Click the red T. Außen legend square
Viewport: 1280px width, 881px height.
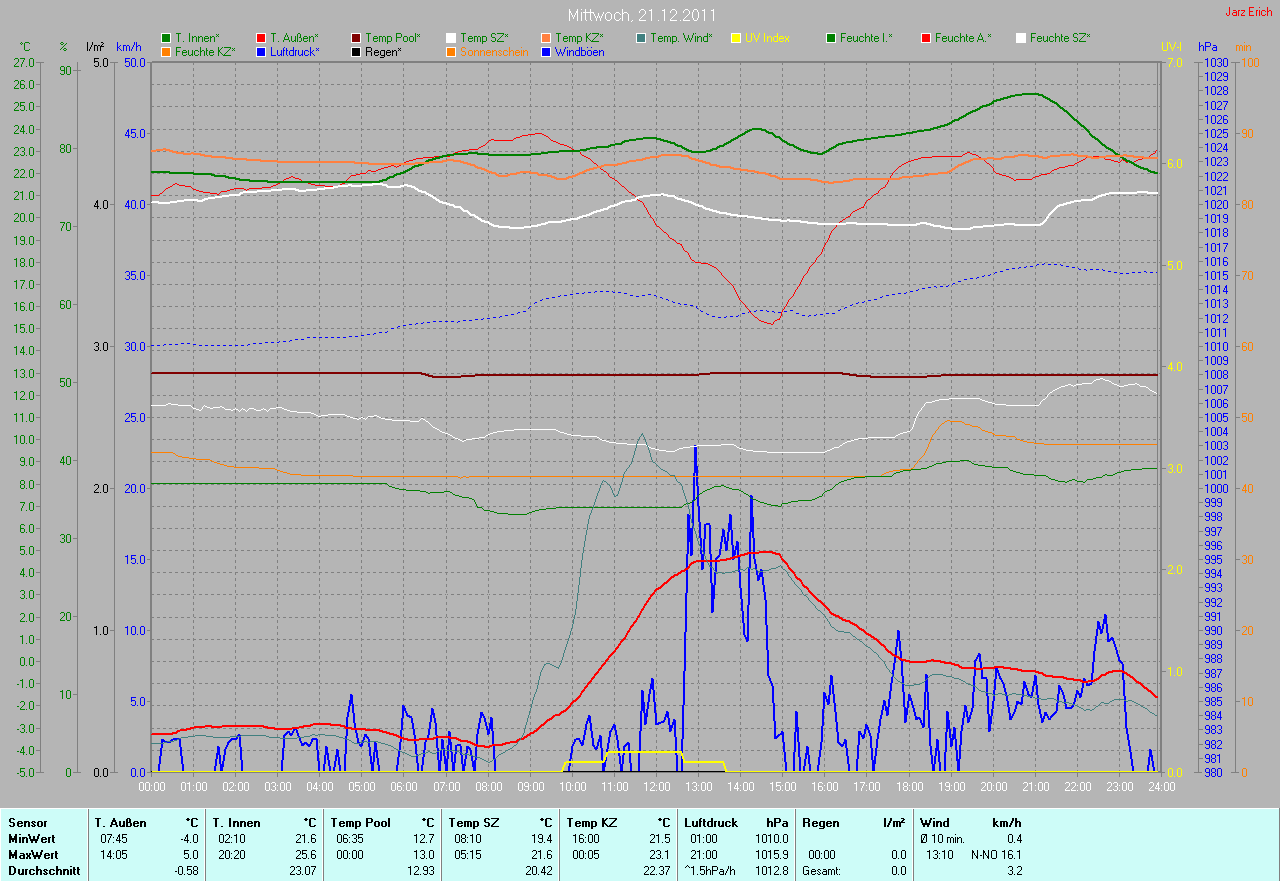point(261,38)
